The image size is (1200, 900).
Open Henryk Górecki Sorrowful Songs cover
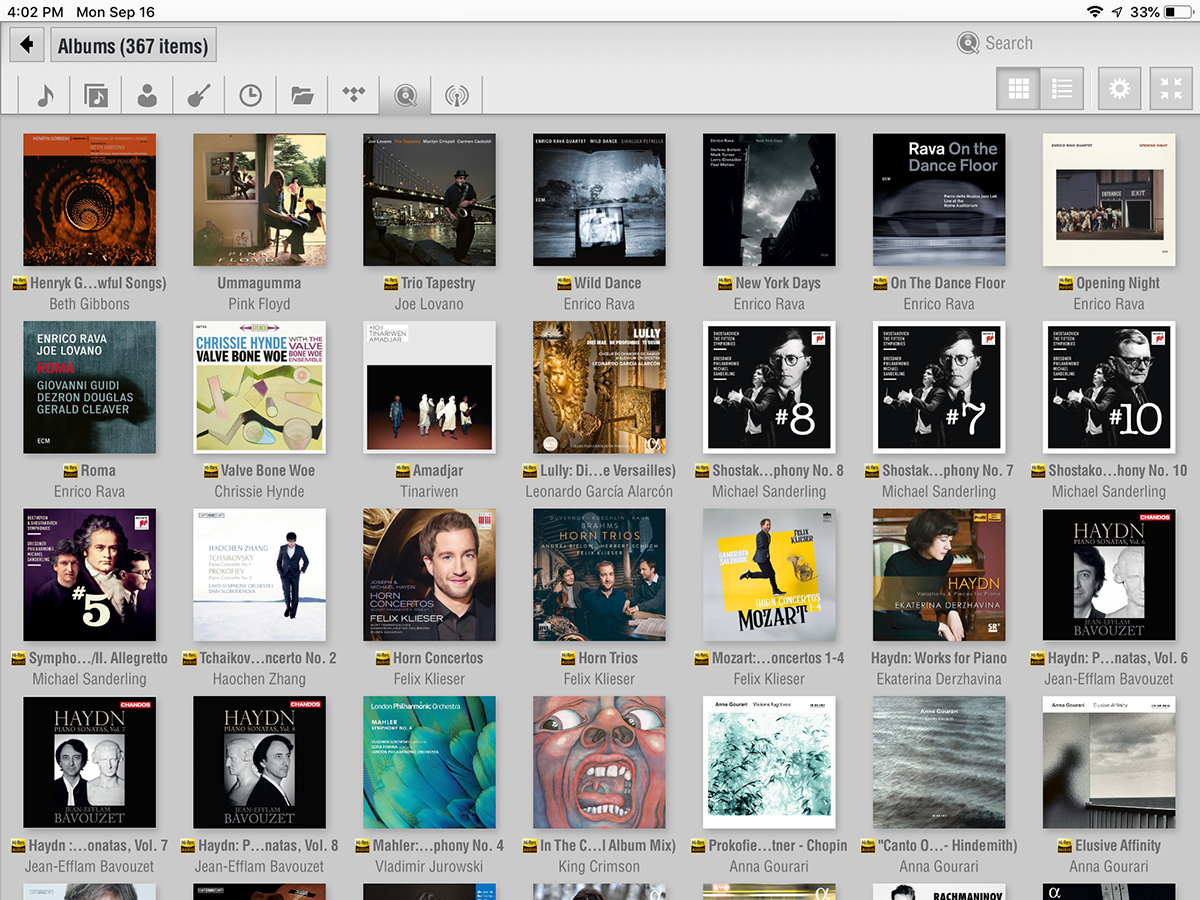pos(89,200)
